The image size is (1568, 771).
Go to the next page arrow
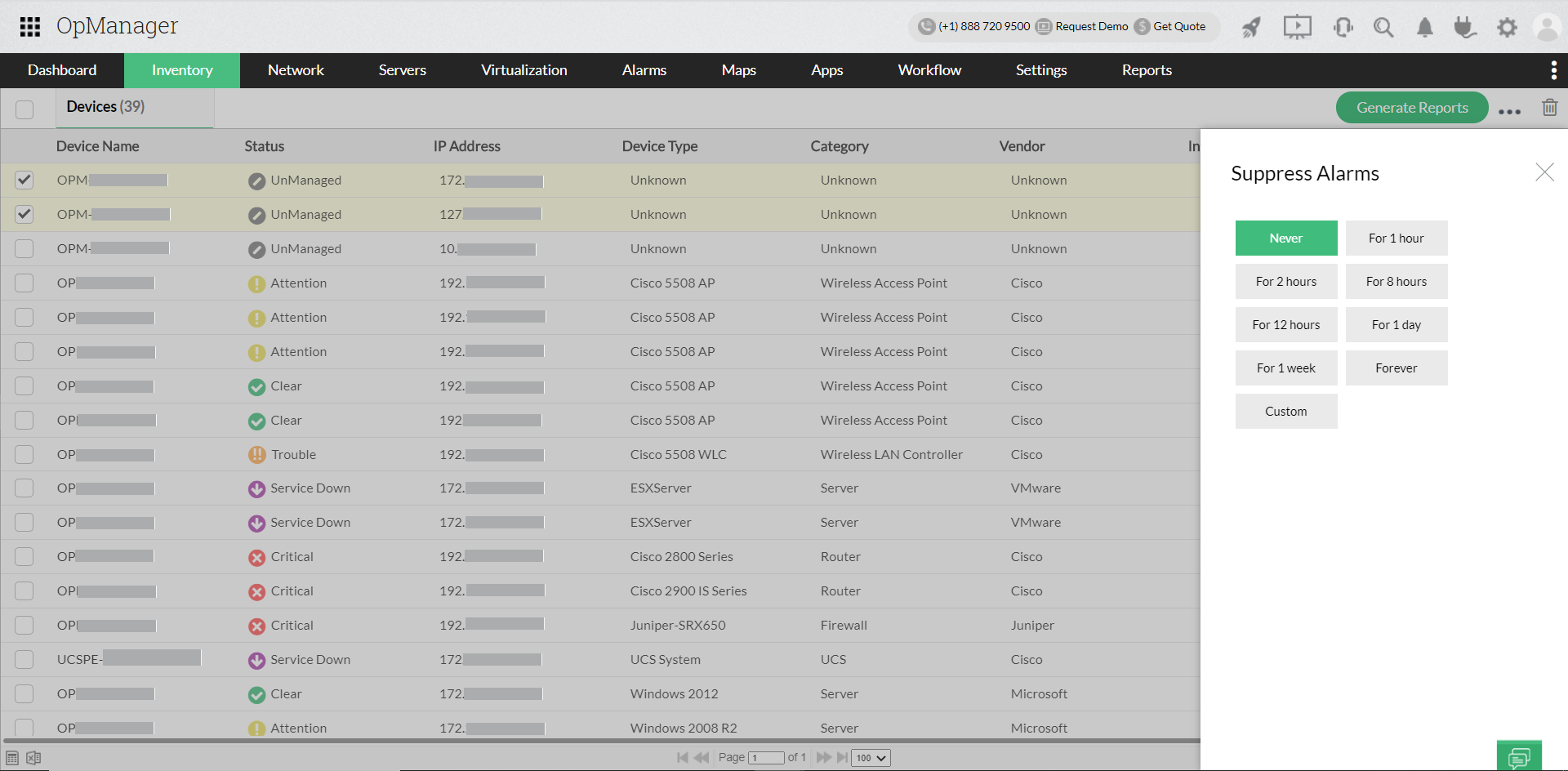pos(823,758)
